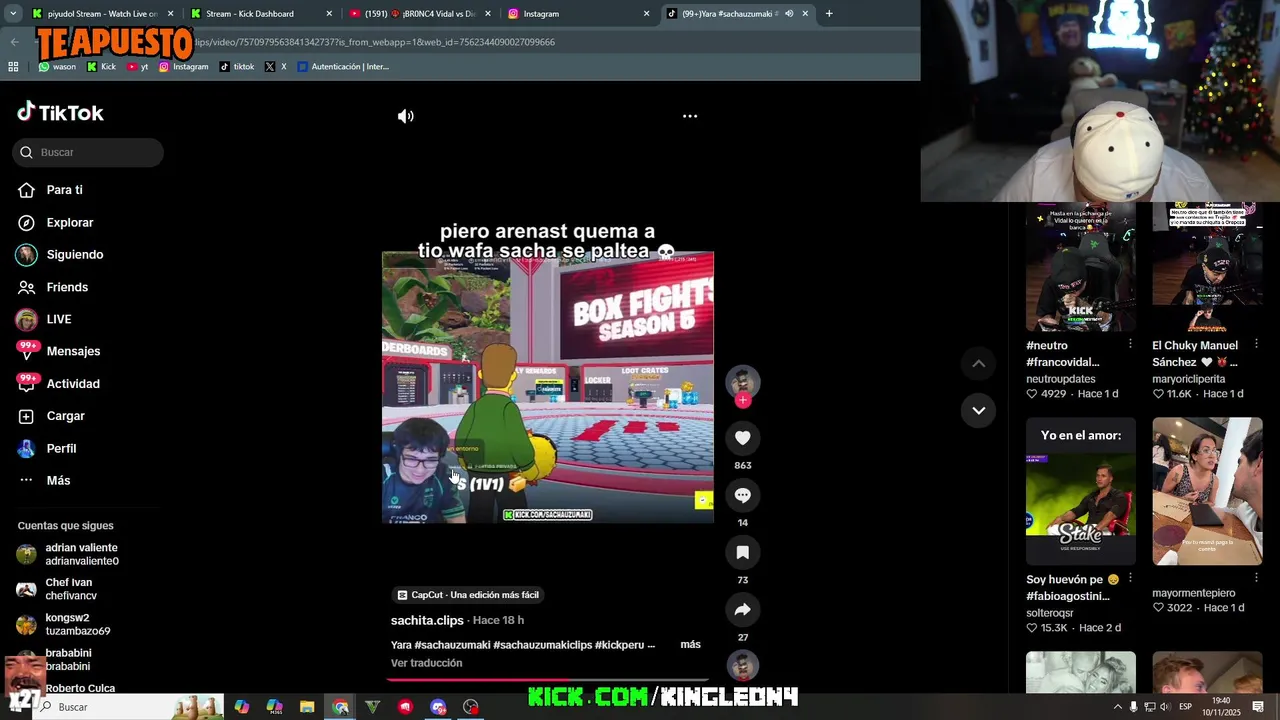Open the neutroupdates author link
Viewport: 1280px width, 720px height.
(1060, 379)
